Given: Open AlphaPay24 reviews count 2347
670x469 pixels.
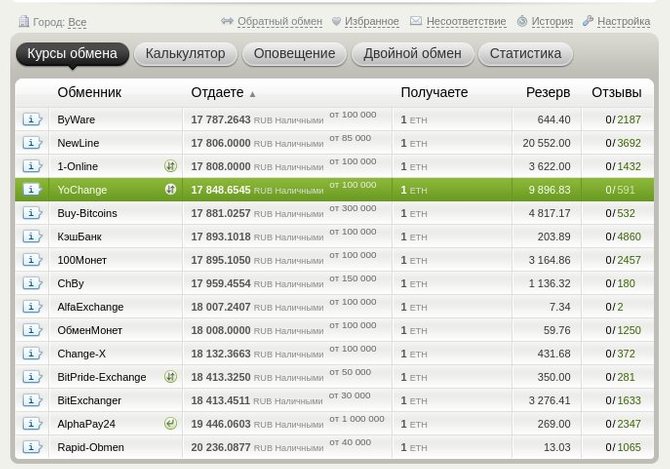Looking at the screenshot, I should [629, 424].
